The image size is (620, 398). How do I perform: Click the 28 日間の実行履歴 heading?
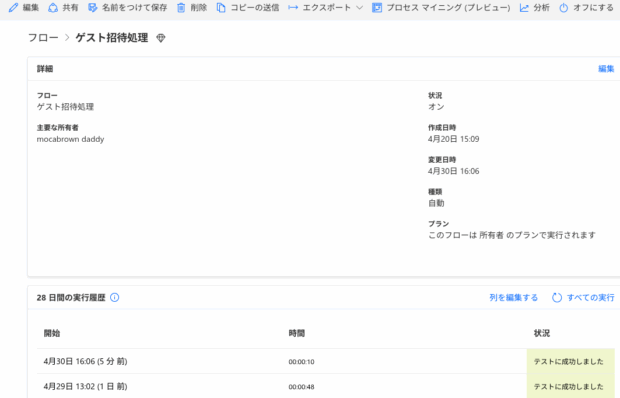[71, 298]
